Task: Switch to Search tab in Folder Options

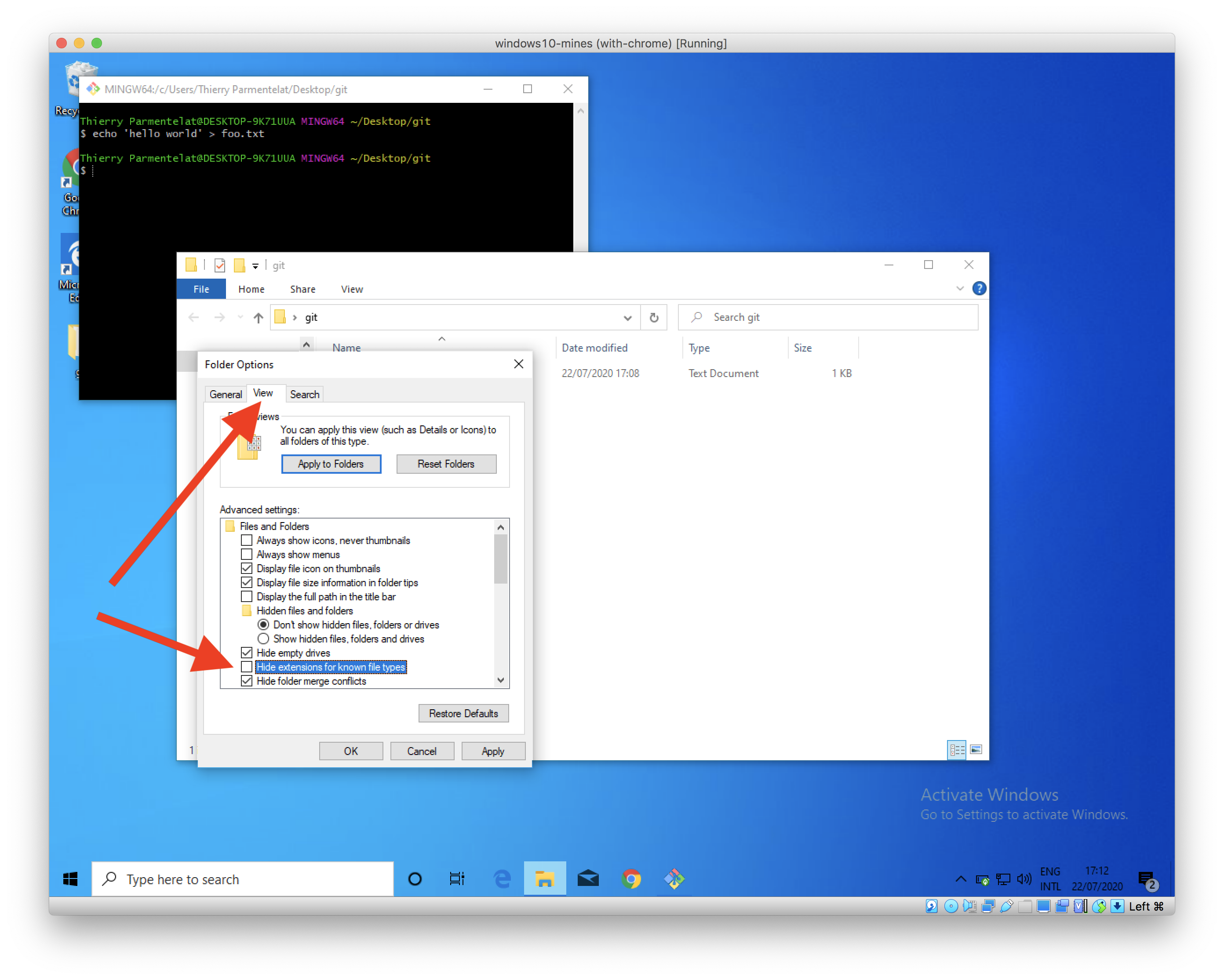Action: (x=304, y=394)
